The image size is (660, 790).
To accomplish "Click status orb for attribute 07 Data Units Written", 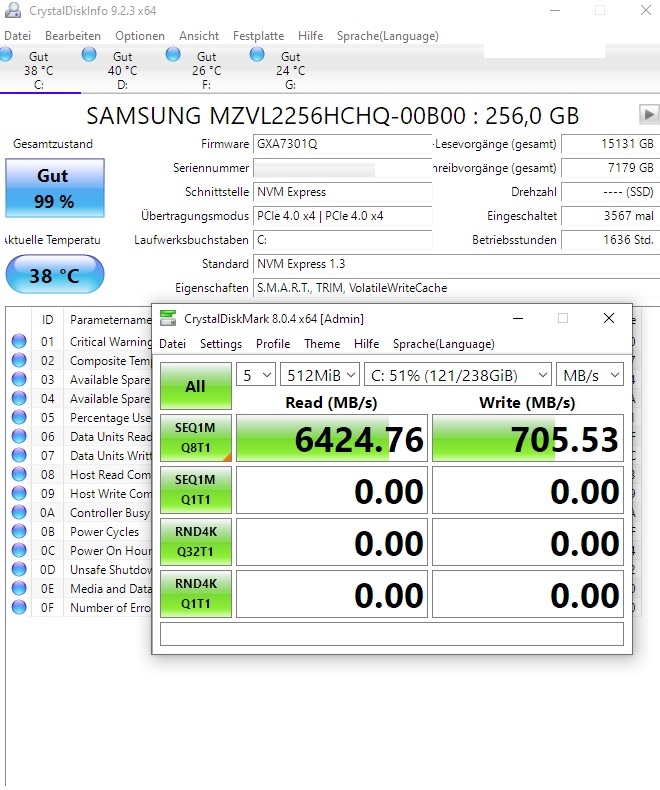I will tap(19, 455).
